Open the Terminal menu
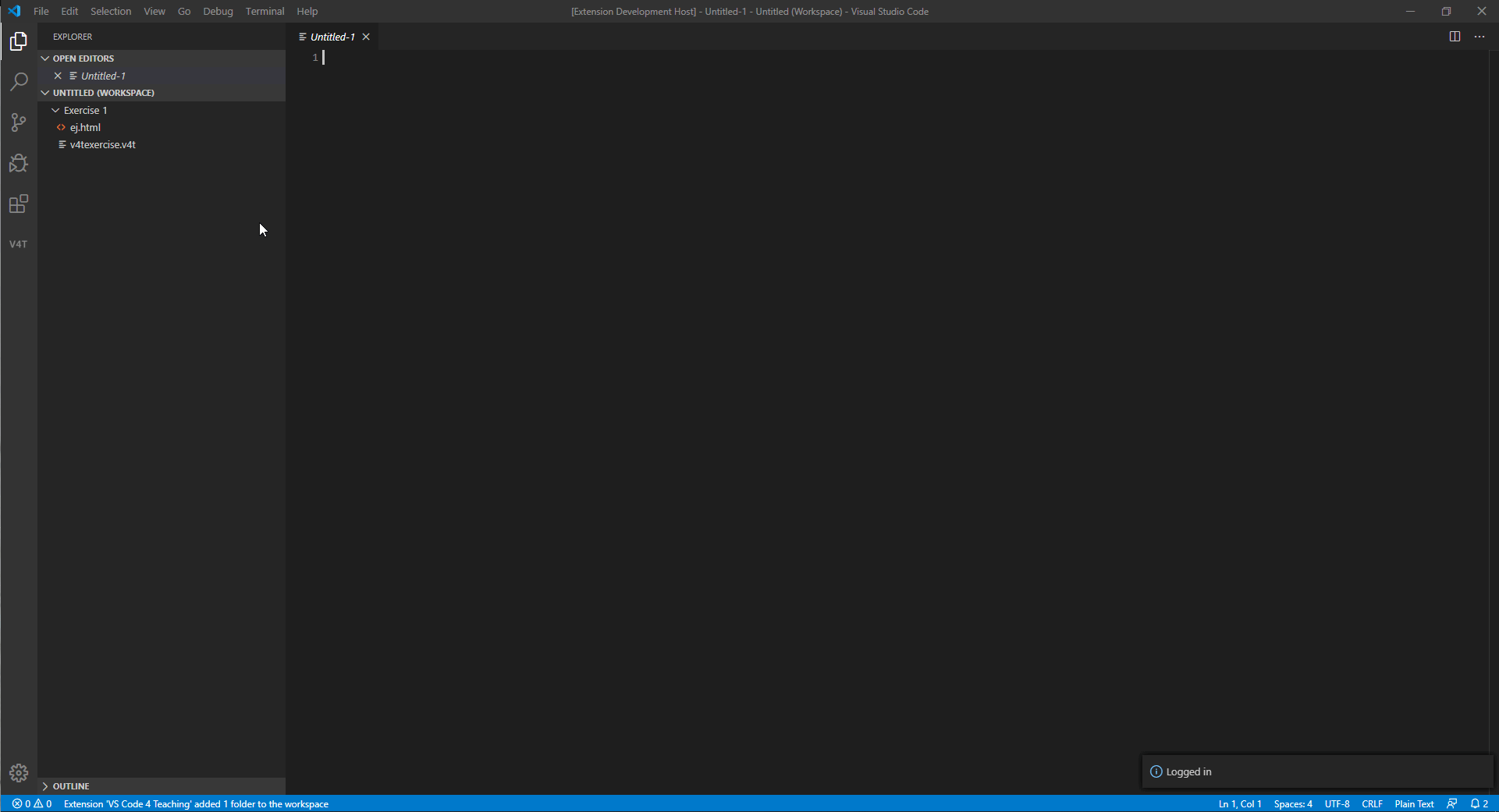 [x=265, y=11]
